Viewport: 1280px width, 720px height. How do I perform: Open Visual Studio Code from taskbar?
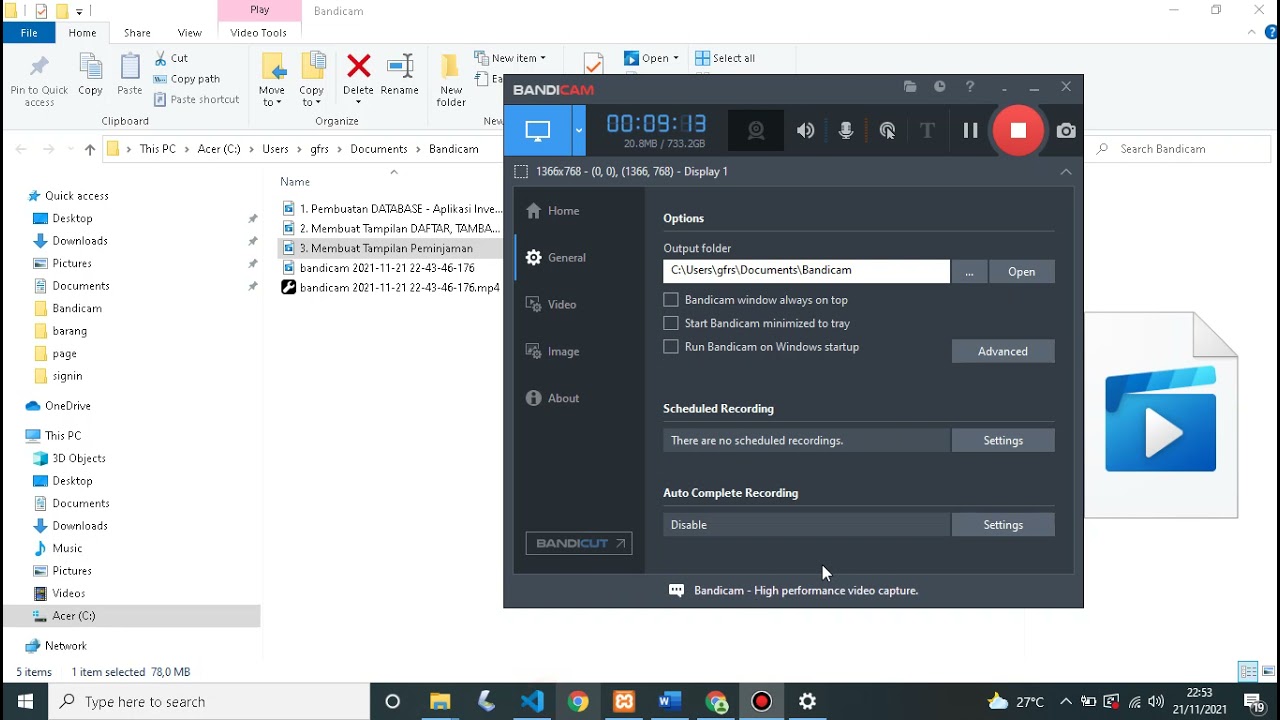tap(532, 702)
